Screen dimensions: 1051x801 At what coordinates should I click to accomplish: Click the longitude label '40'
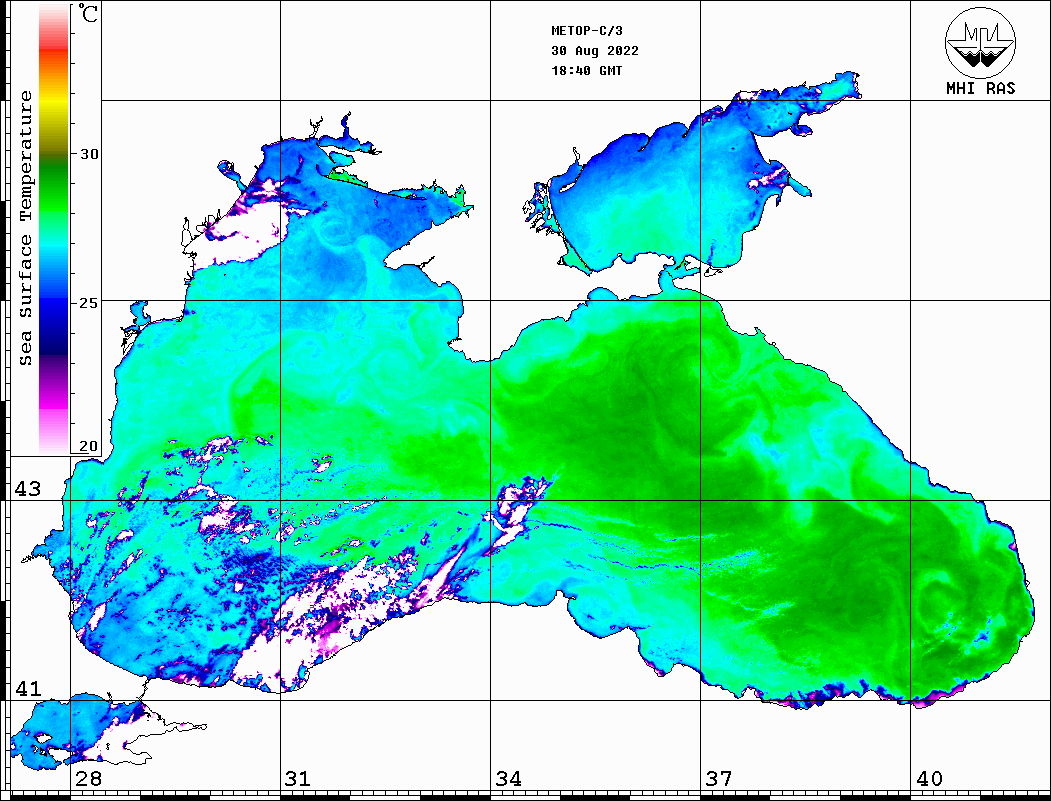point(929,779)
